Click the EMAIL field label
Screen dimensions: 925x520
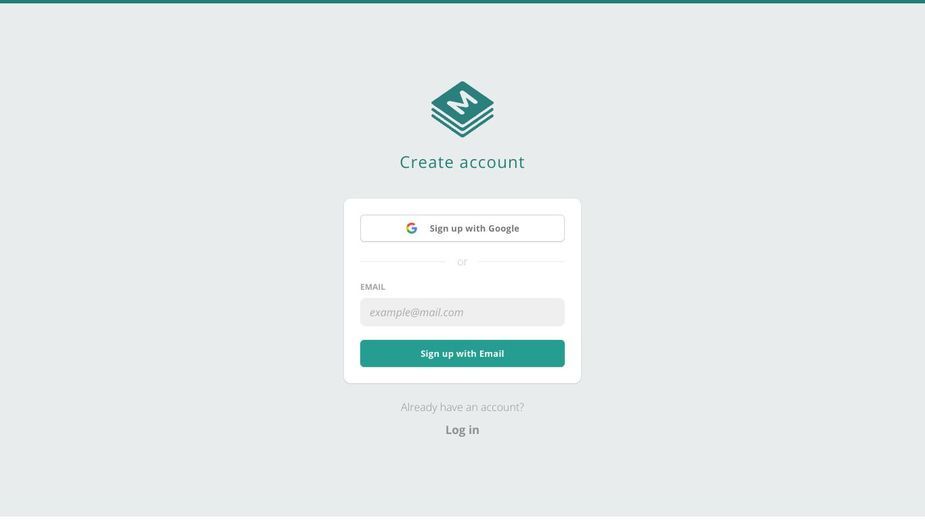coord(372,287)
